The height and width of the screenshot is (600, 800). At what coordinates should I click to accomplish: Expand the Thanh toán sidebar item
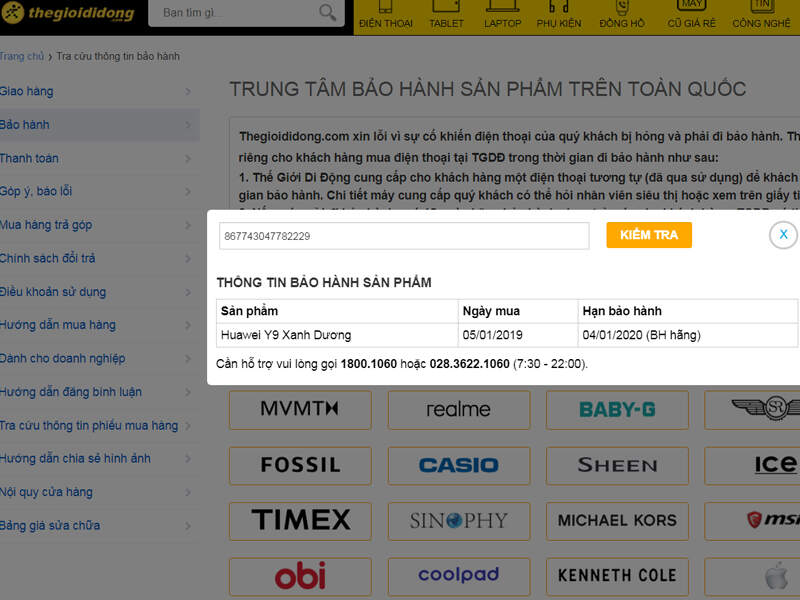(x=97, y=158)
